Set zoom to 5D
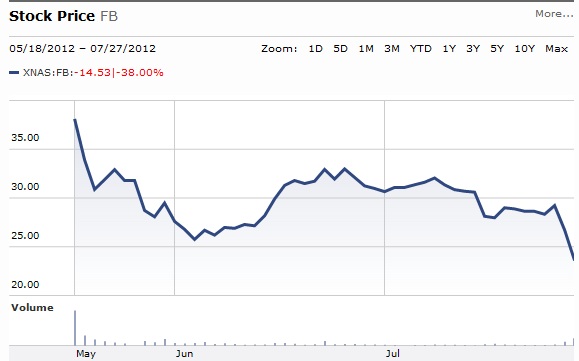Viewport: 579px width, 361px height. [x=340, y=49]
